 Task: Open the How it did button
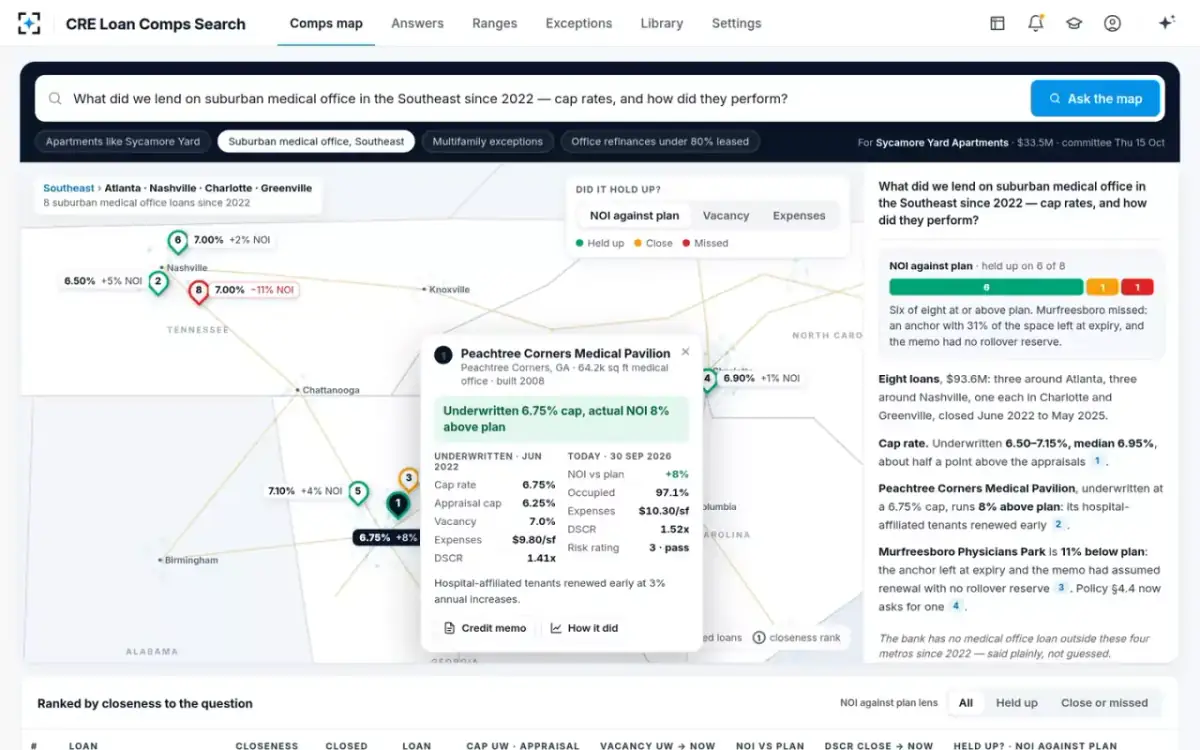pos(584,628)
